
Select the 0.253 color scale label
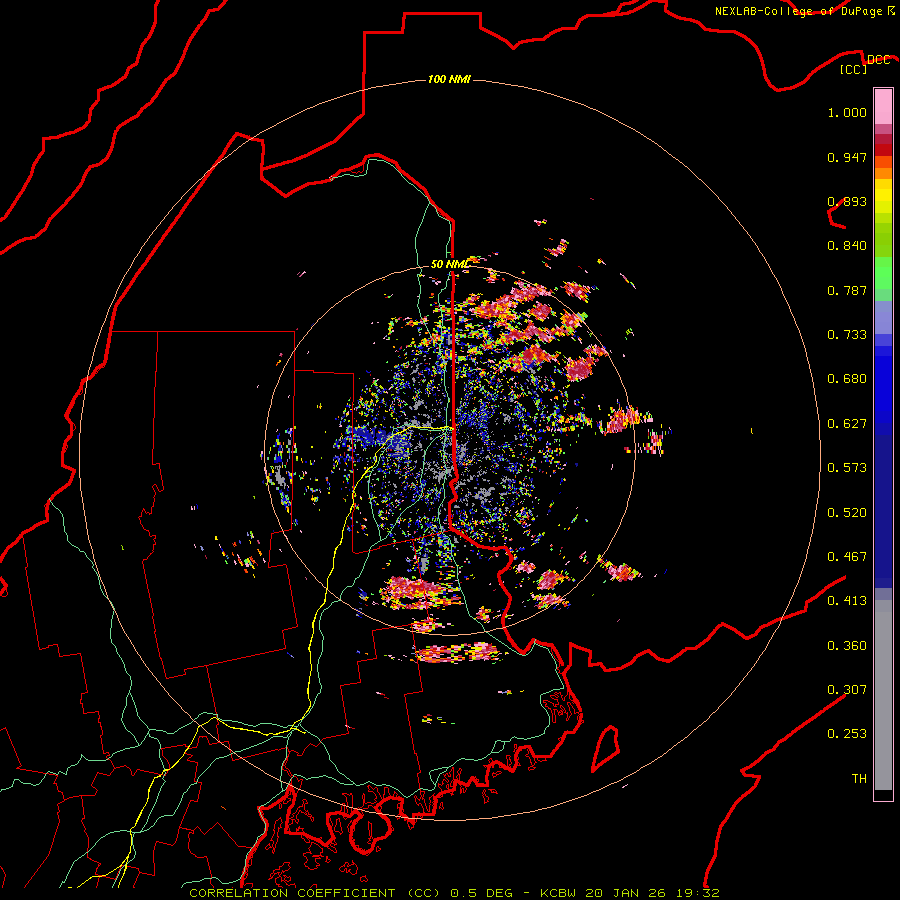click(x=847, y=734)
